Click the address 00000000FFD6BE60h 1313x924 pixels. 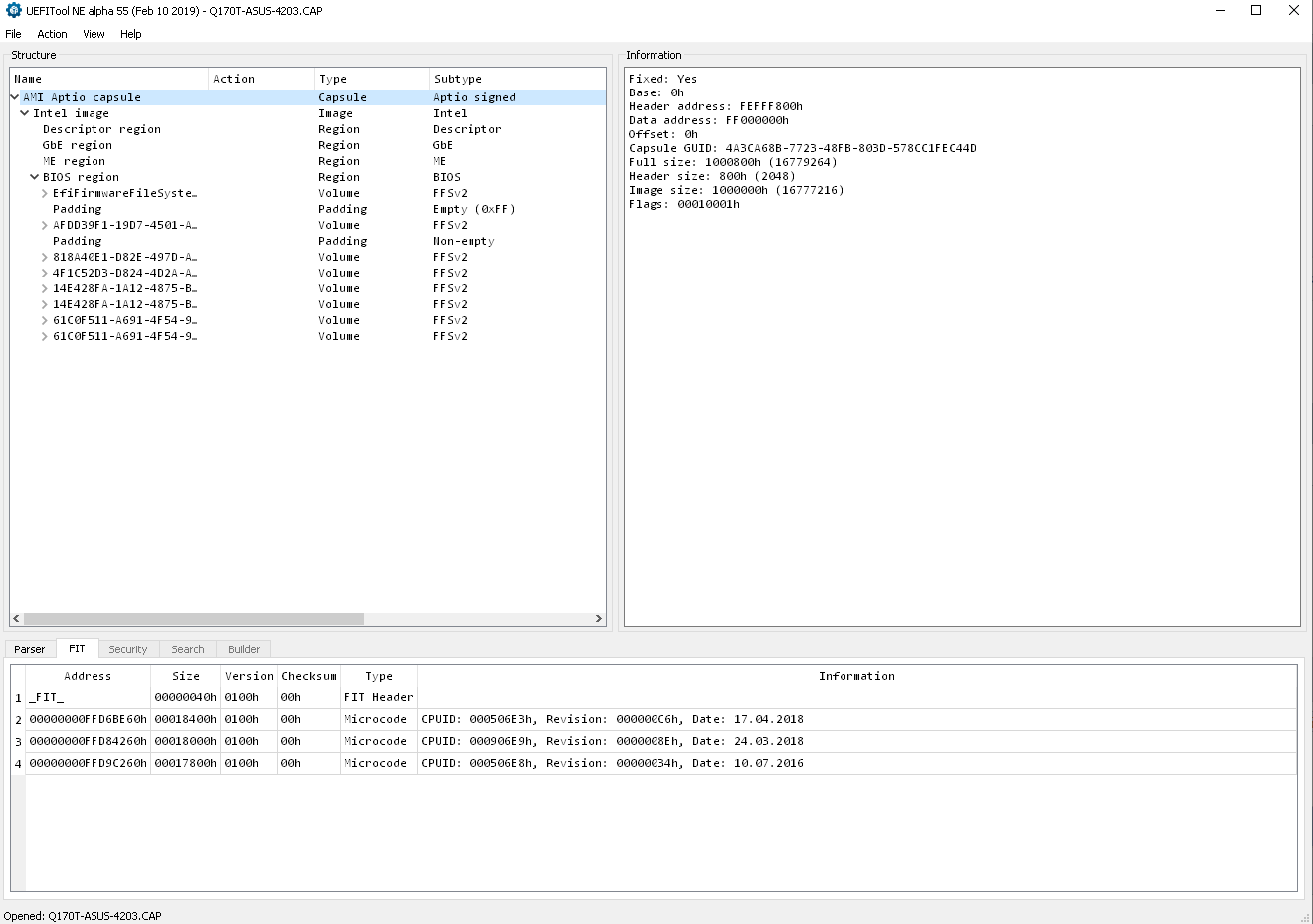tap(88, 719)
